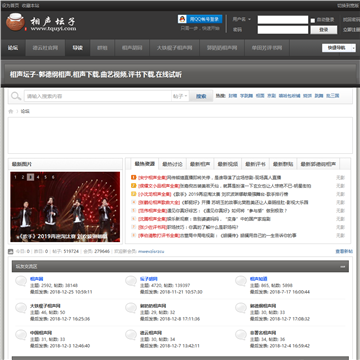This screenshot has width=360, height=360.
Task: Click the jar logo of 相声坛子
Action: click(15, 22)
